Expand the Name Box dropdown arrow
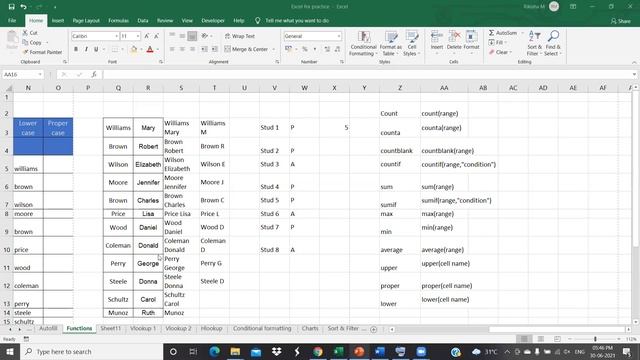The image size is (640, 360). point(40,74)
